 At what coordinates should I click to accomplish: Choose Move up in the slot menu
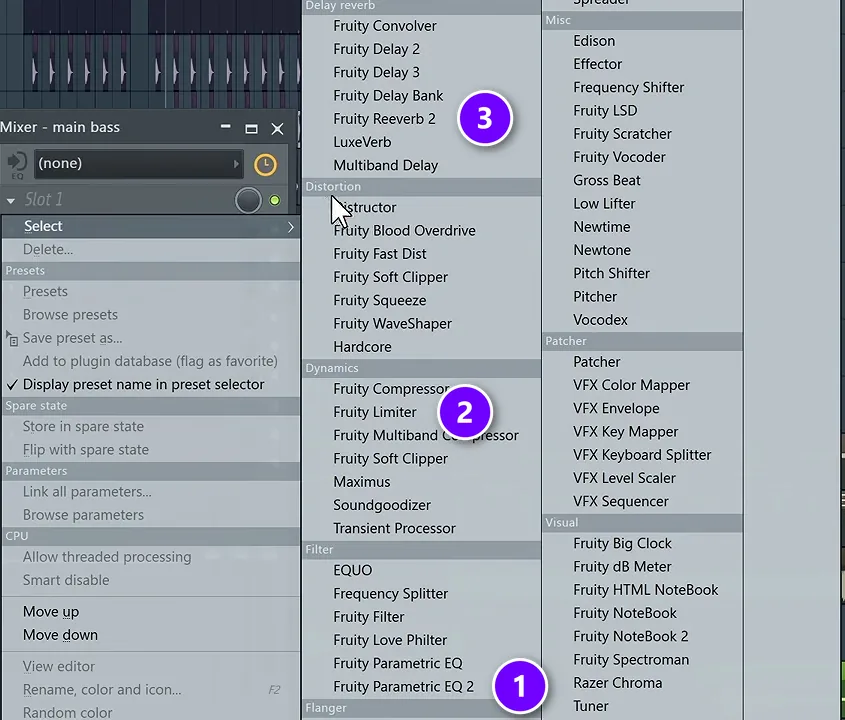[151, 612]
